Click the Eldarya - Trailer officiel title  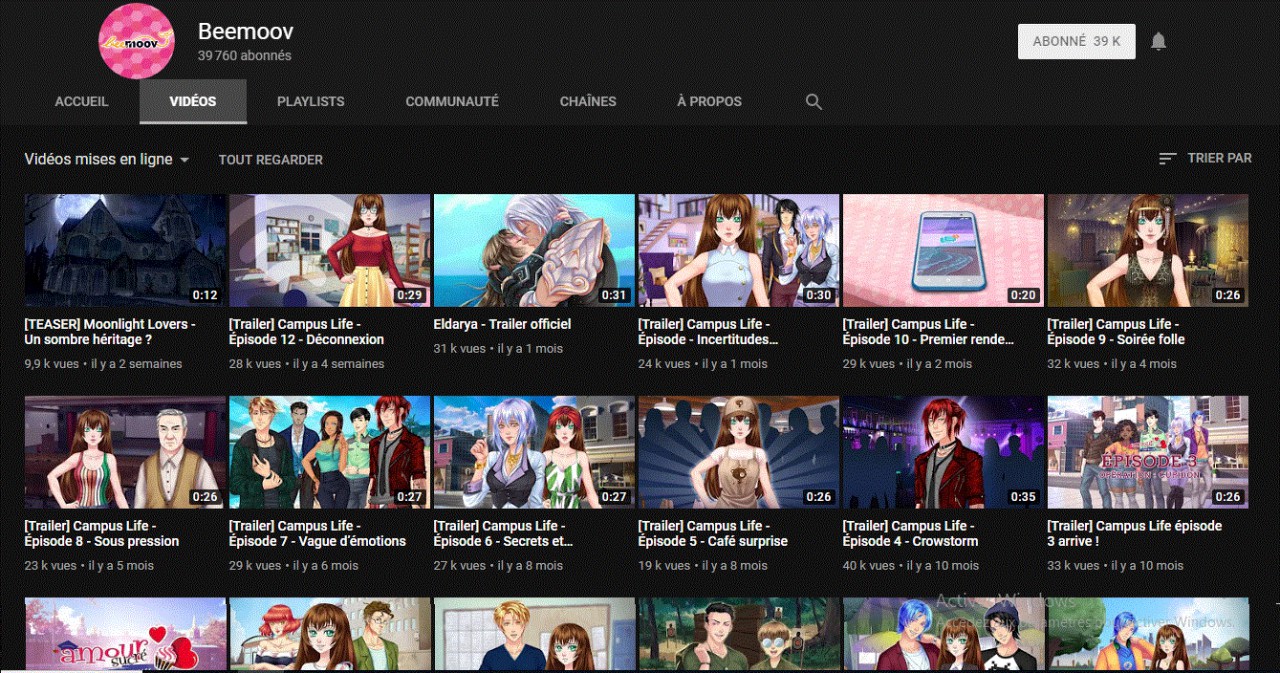tap(502, 324)
